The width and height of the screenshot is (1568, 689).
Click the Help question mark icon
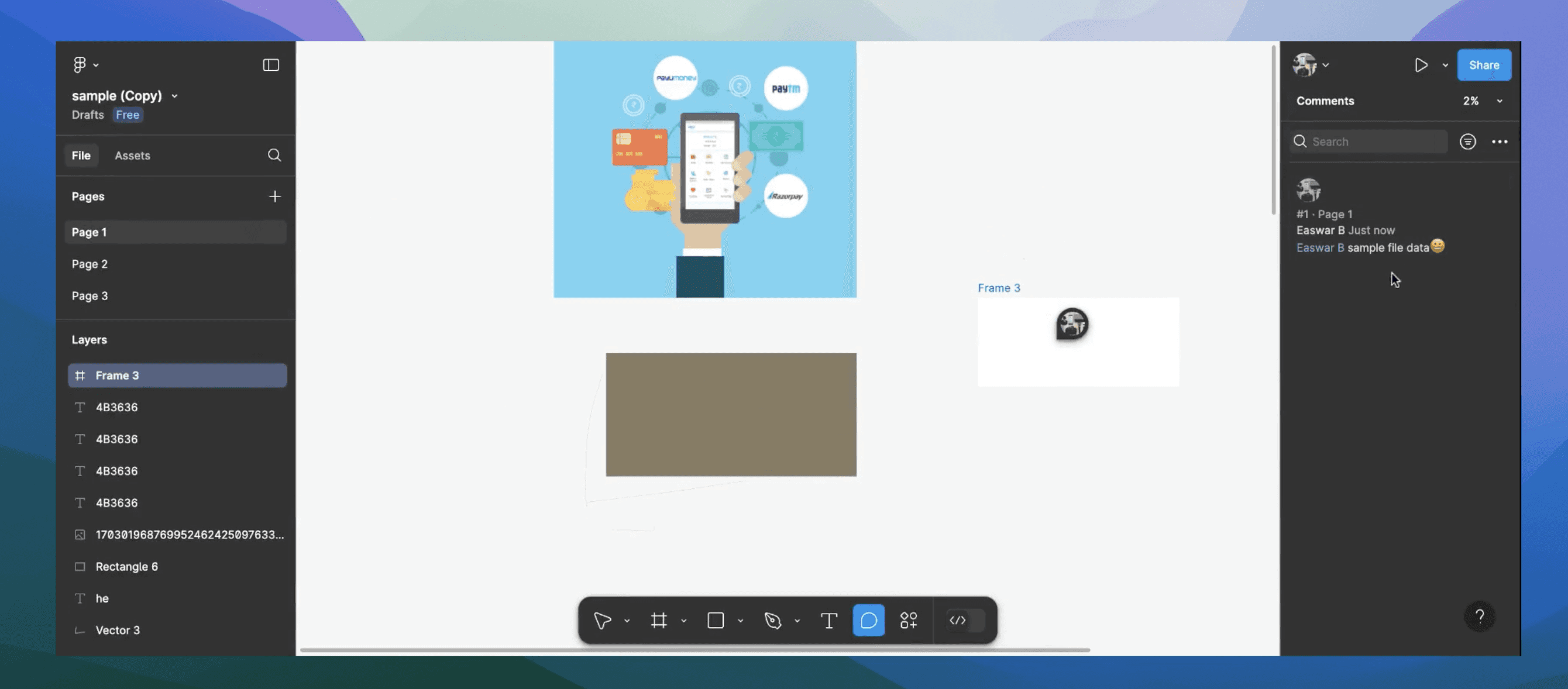1480,616
